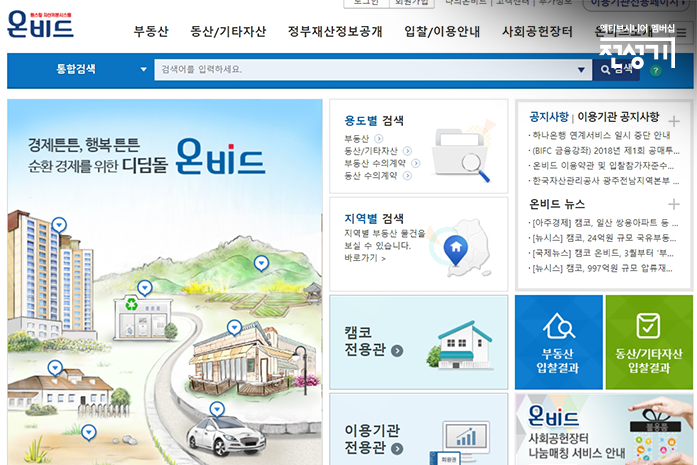Open 사회공헌장터 나눔매칭 서비스 안내 banner
This screenshot has height=465, width=697.
point(604,429)
